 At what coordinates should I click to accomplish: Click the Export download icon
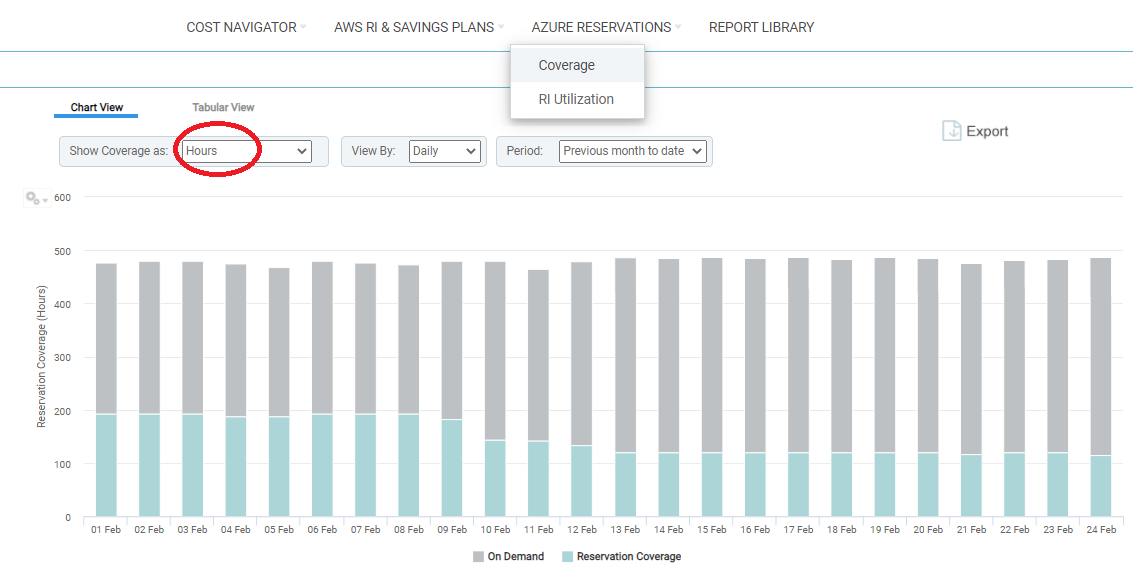click(951, 131)
